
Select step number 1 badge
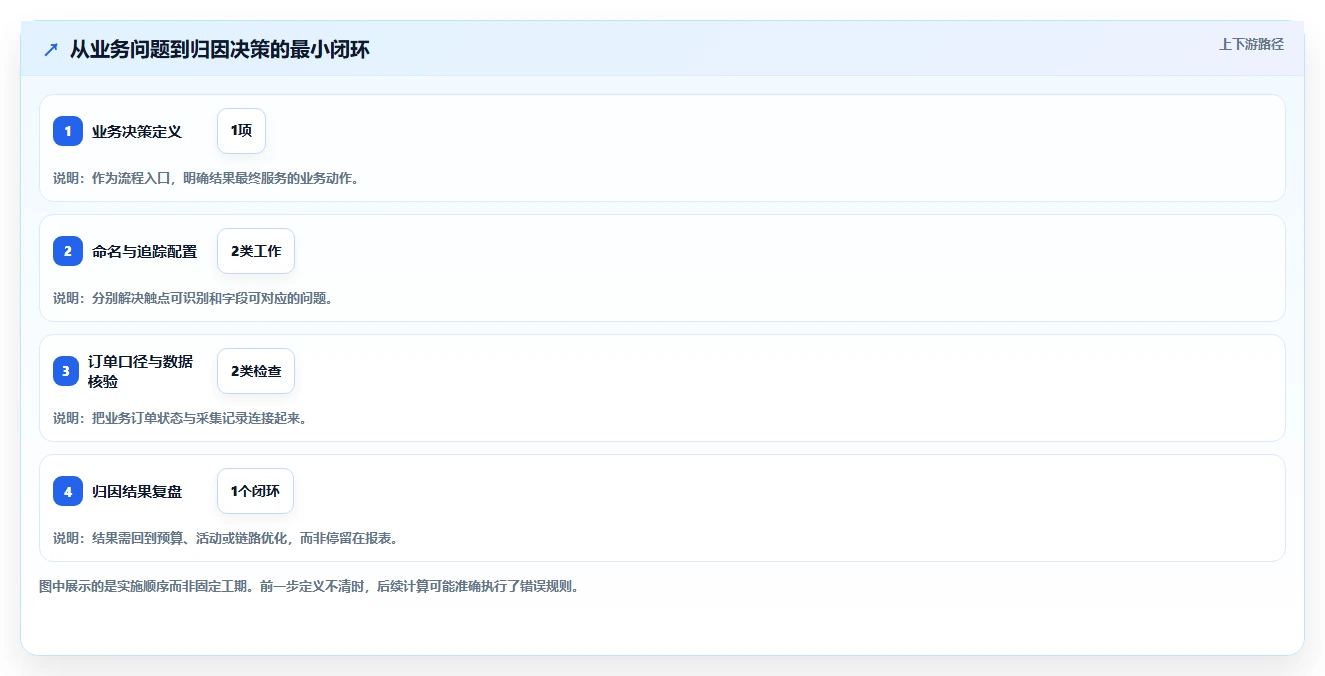(68, 131)
